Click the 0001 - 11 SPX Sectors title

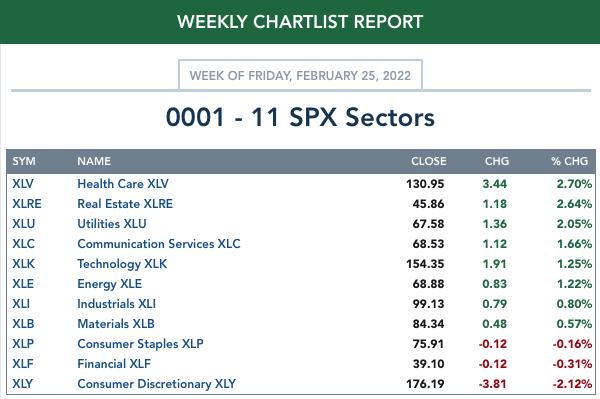[300, 117]
